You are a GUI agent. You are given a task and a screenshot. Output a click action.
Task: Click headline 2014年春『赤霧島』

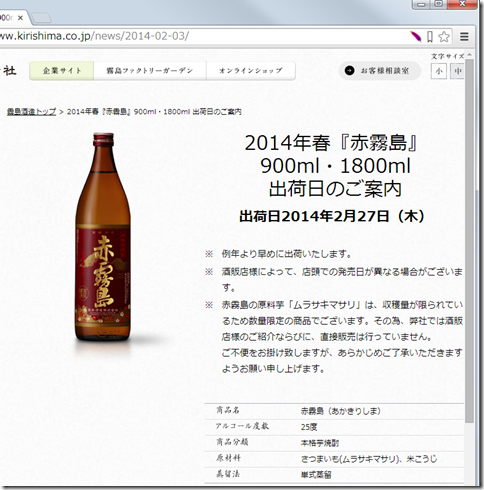coord(331,143)
